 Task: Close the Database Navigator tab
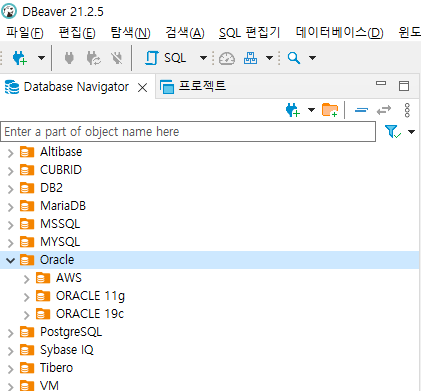pos(143,88)
